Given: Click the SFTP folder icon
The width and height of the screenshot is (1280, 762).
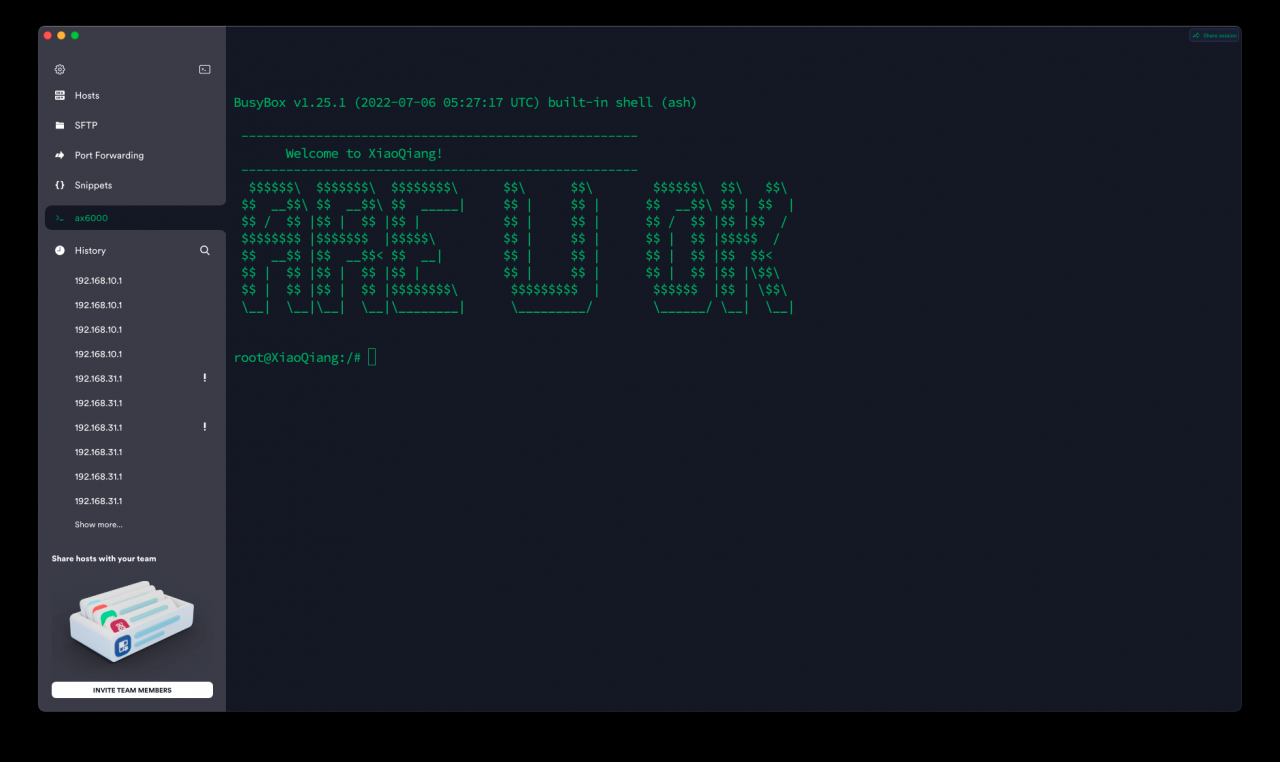Looking at the screenshot, I should pyautogui.click(x=60, y=125).
